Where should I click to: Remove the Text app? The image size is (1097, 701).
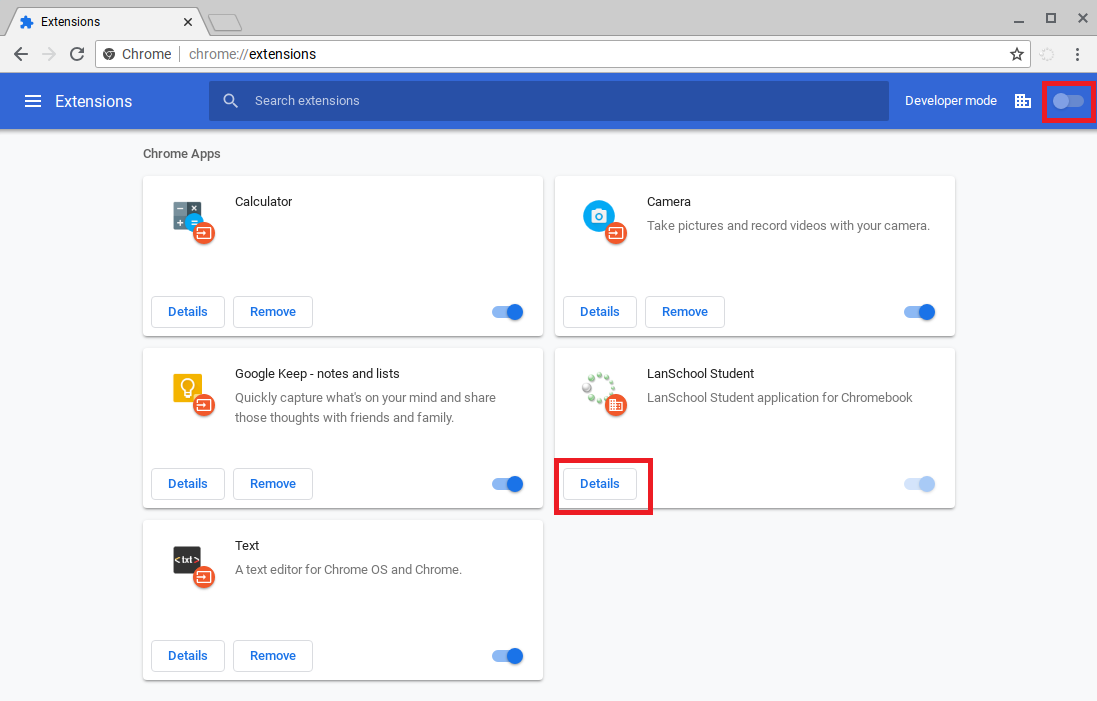pyautogui.click(x=273, y=656)
